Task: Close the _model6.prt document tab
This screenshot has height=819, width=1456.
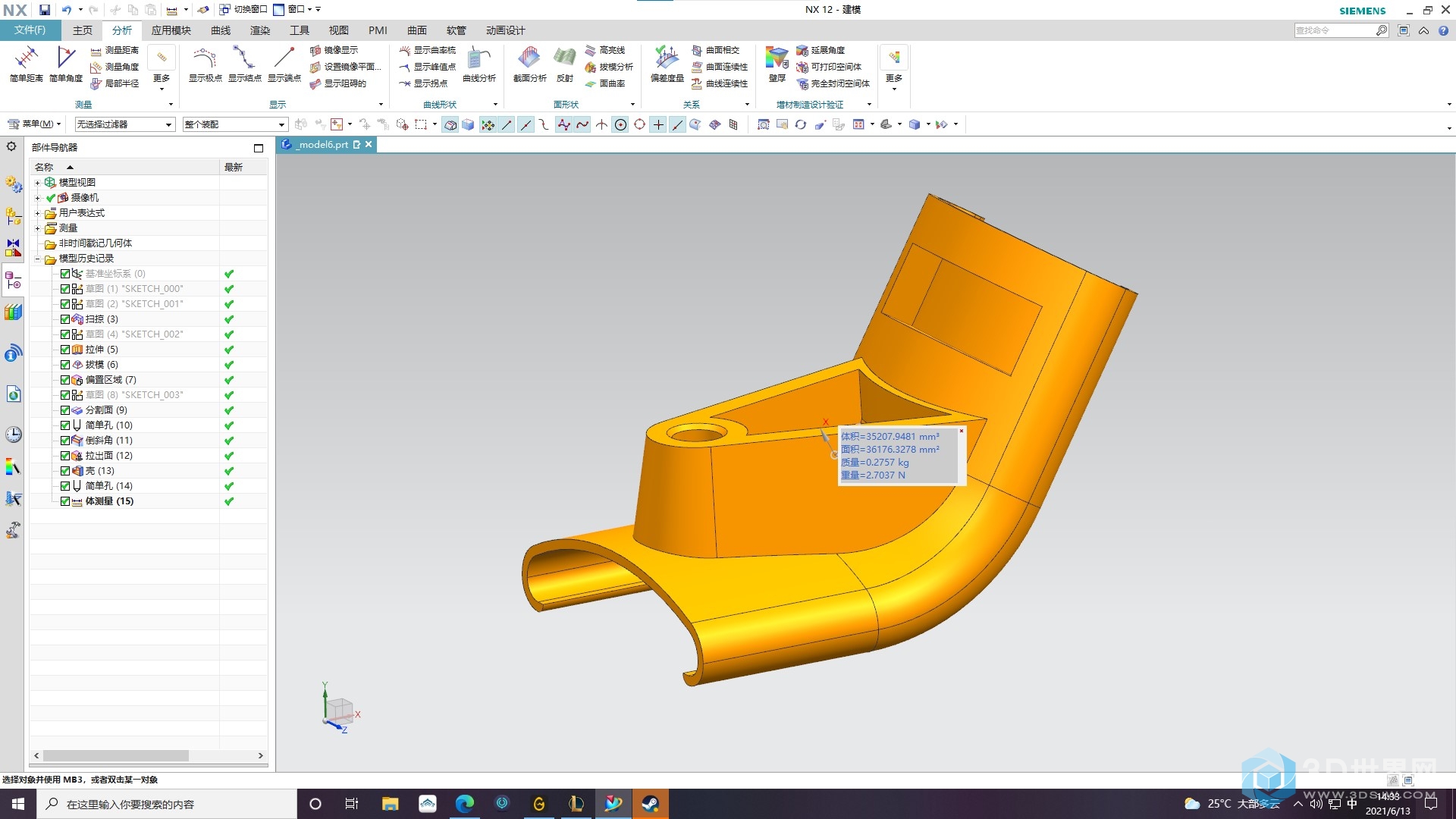Action: click(369, 144)
